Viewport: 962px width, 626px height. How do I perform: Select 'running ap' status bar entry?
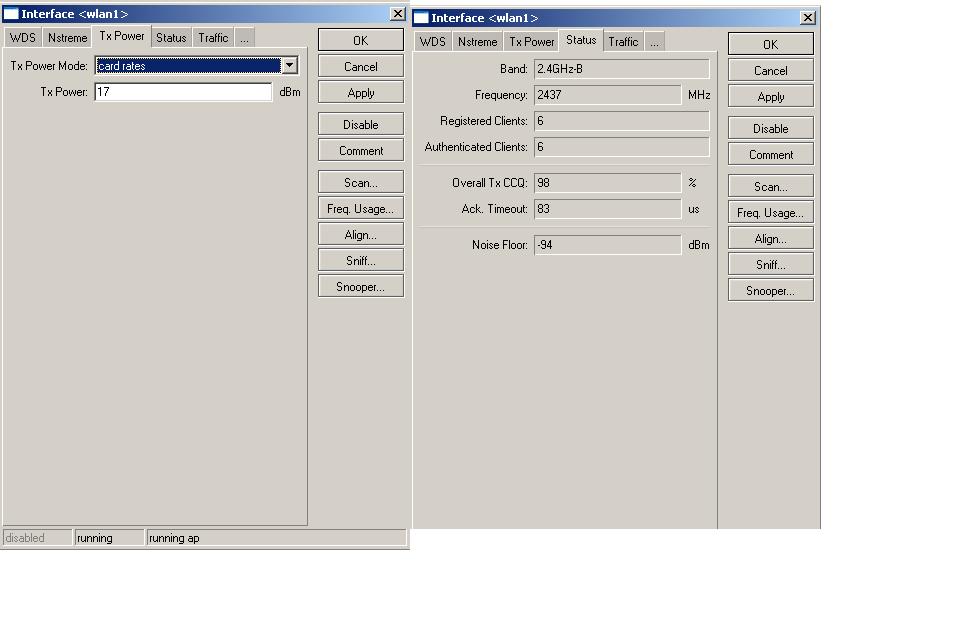[276, 538]
